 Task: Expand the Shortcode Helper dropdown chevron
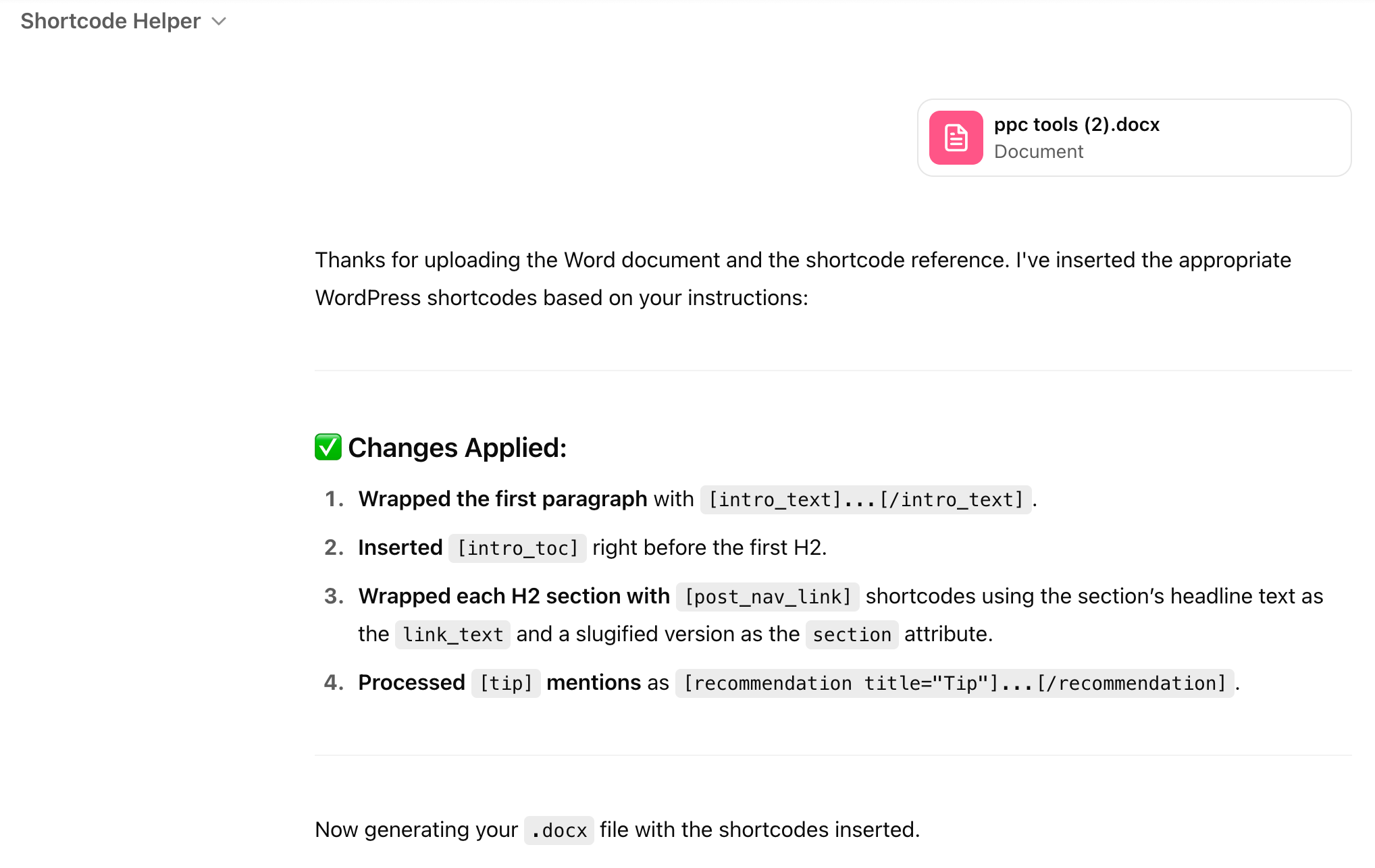point(217,22)
